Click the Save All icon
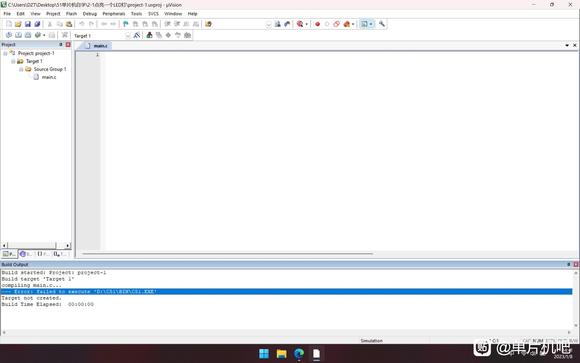Viewport: 580px width, 363px height. 37,24
